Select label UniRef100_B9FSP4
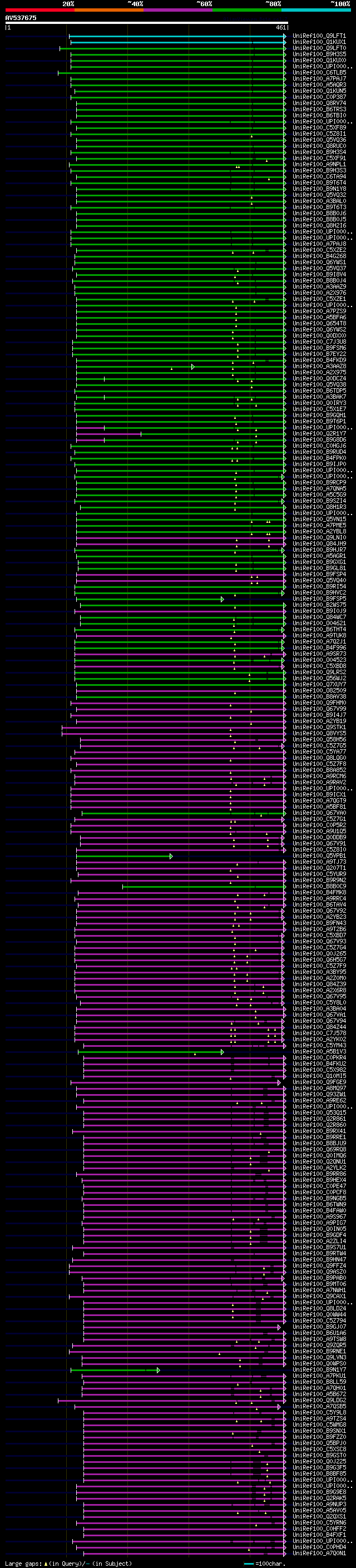This screenshot has width=356, height=1568. 319,573
